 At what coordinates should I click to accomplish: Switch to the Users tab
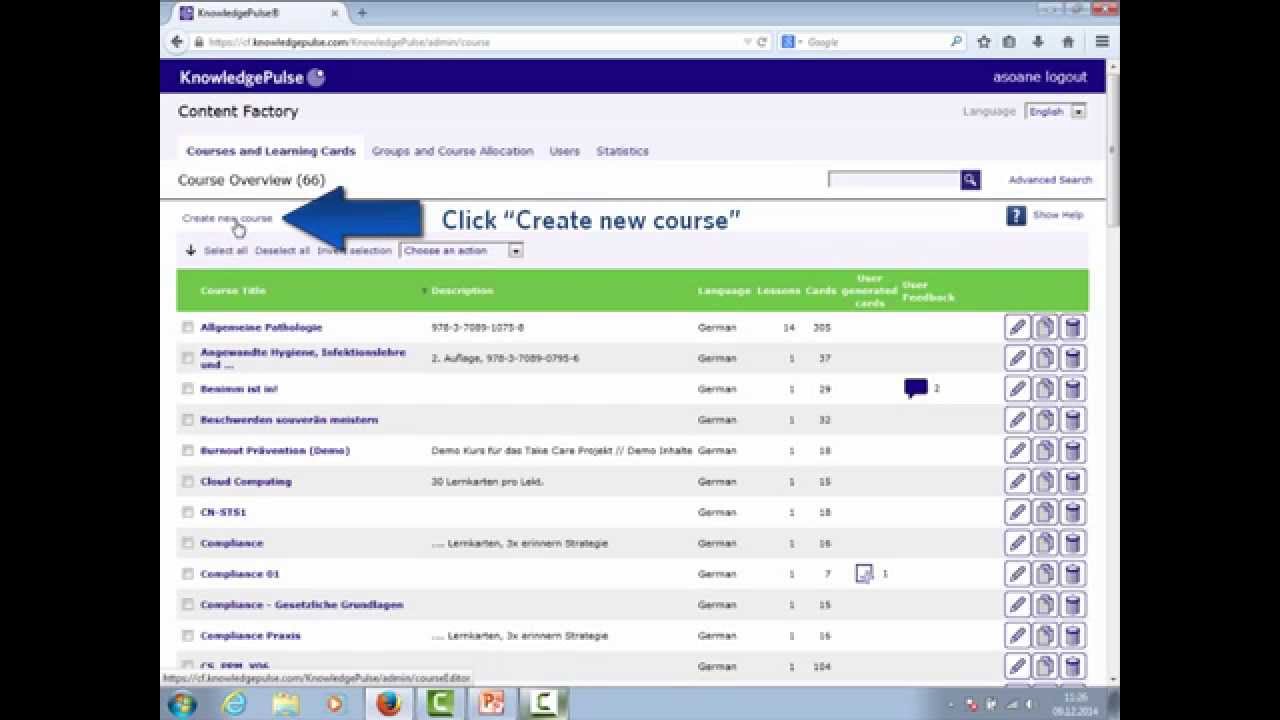point(564,151)
